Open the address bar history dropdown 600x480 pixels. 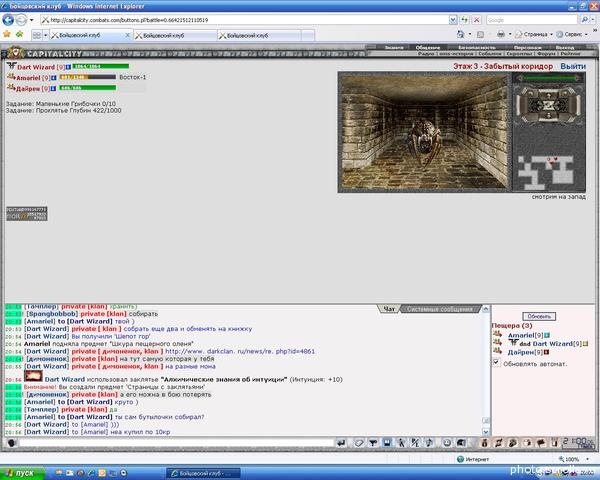[453, 20]
